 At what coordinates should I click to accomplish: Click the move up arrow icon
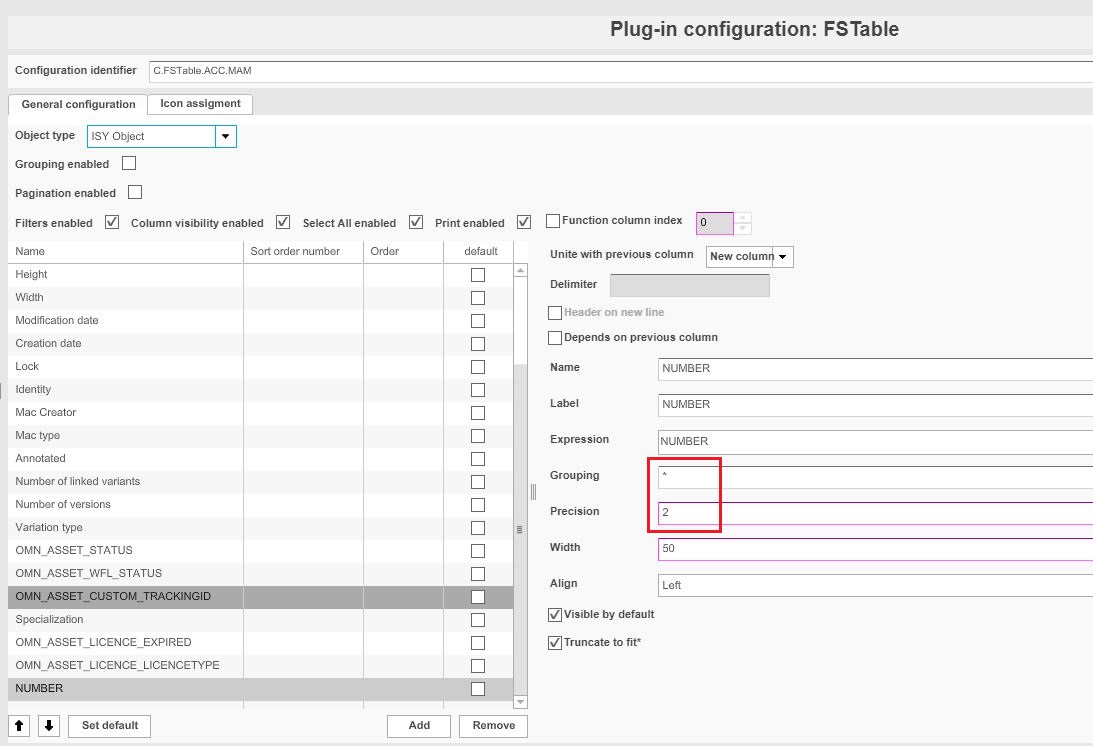(20, 725)
